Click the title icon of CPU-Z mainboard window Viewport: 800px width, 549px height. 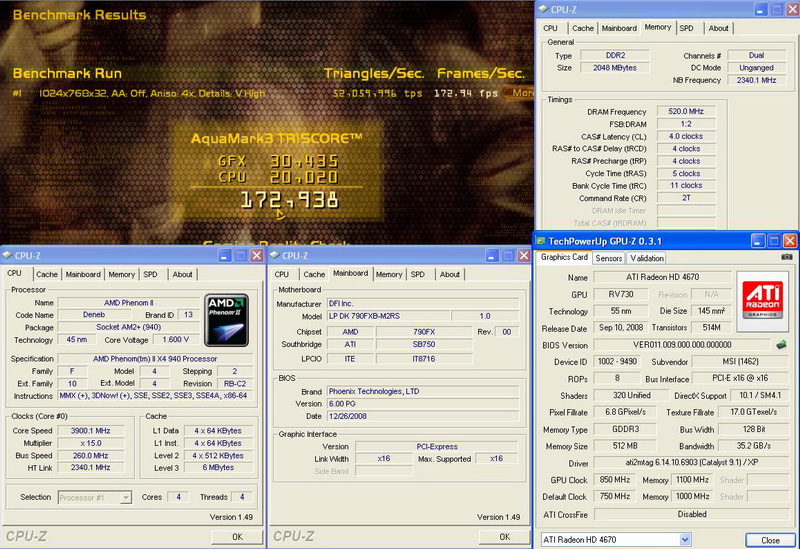coord(274,255)
